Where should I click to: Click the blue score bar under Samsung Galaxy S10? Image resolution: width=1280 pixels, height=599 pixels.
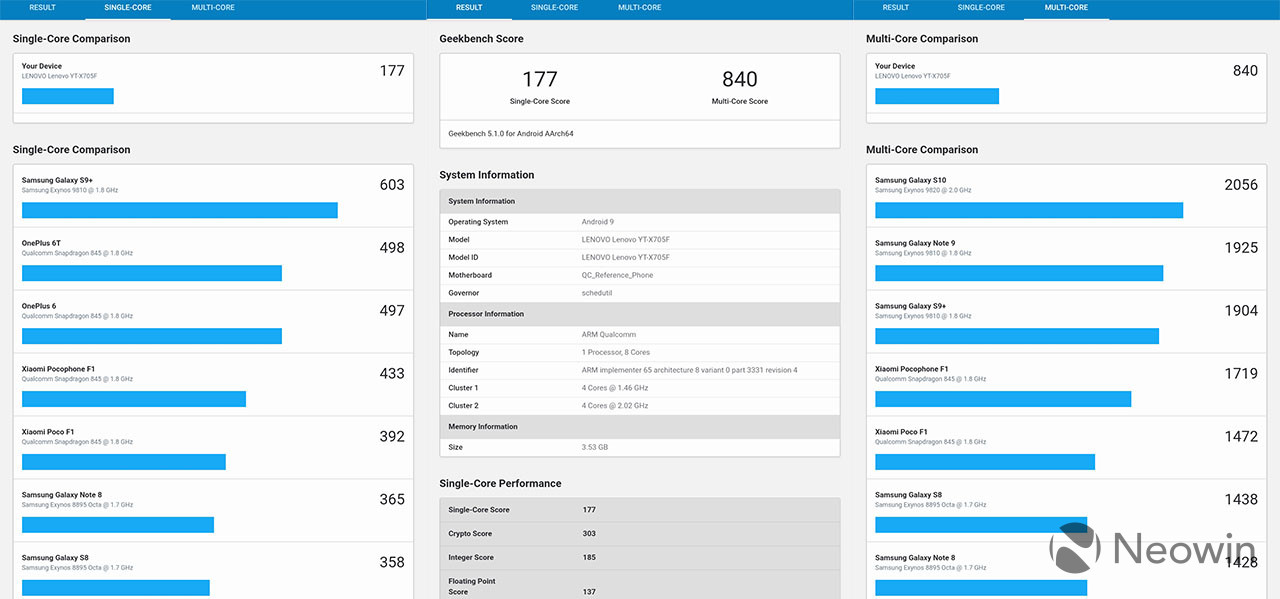[1029, 210]
